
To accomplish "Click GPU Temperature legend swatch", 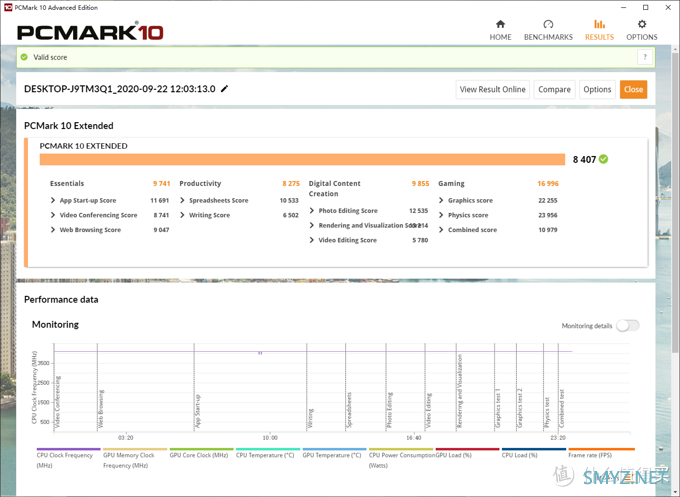I will point(334,449).
